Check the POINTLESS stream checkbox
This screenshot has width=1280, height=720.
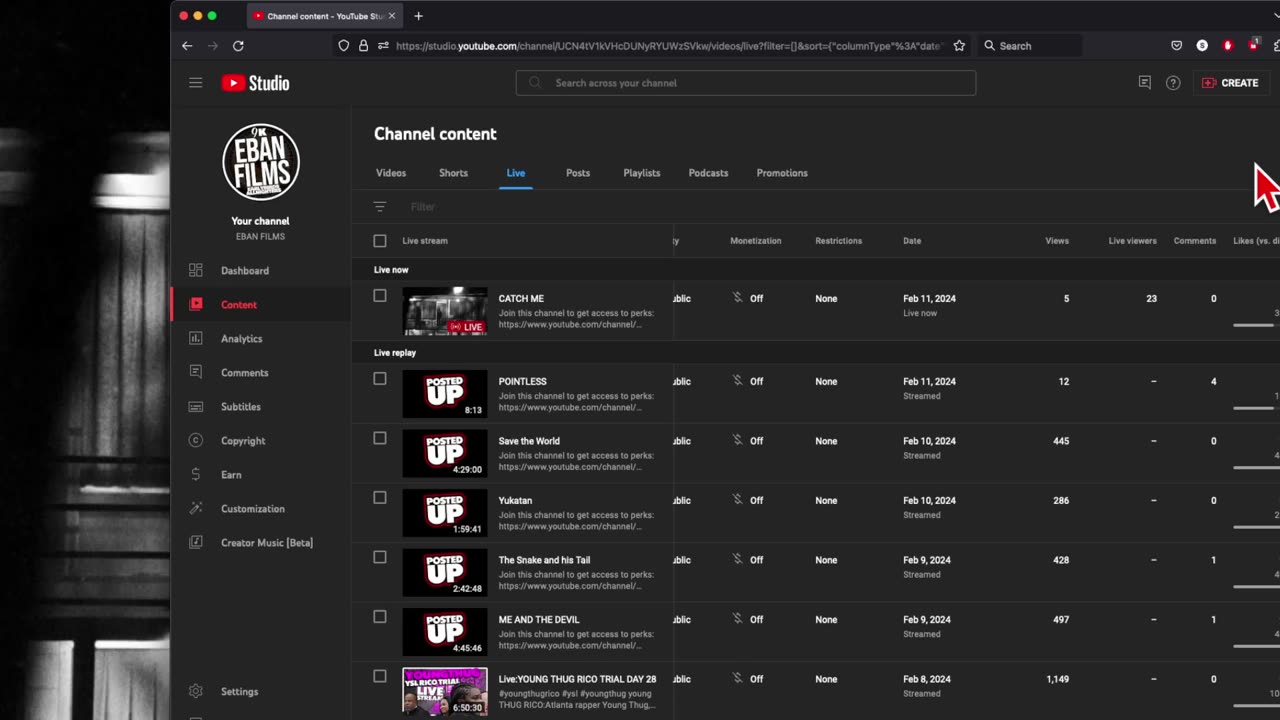point(380,379)
